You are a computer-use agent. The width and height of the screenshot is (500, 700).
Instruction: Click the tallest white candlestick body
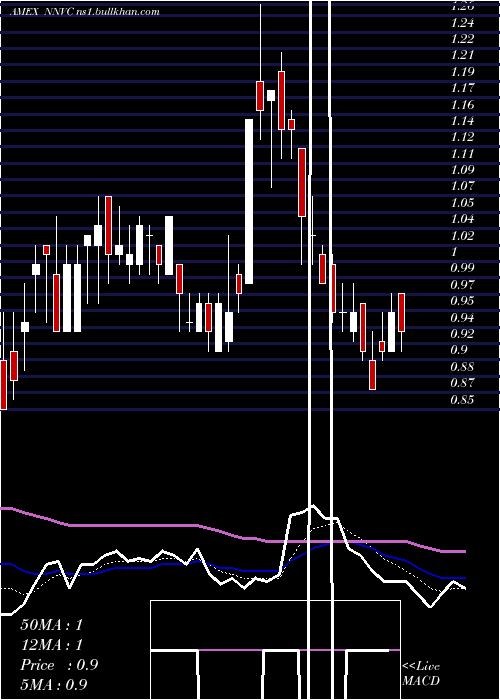[x=249, y=201]
